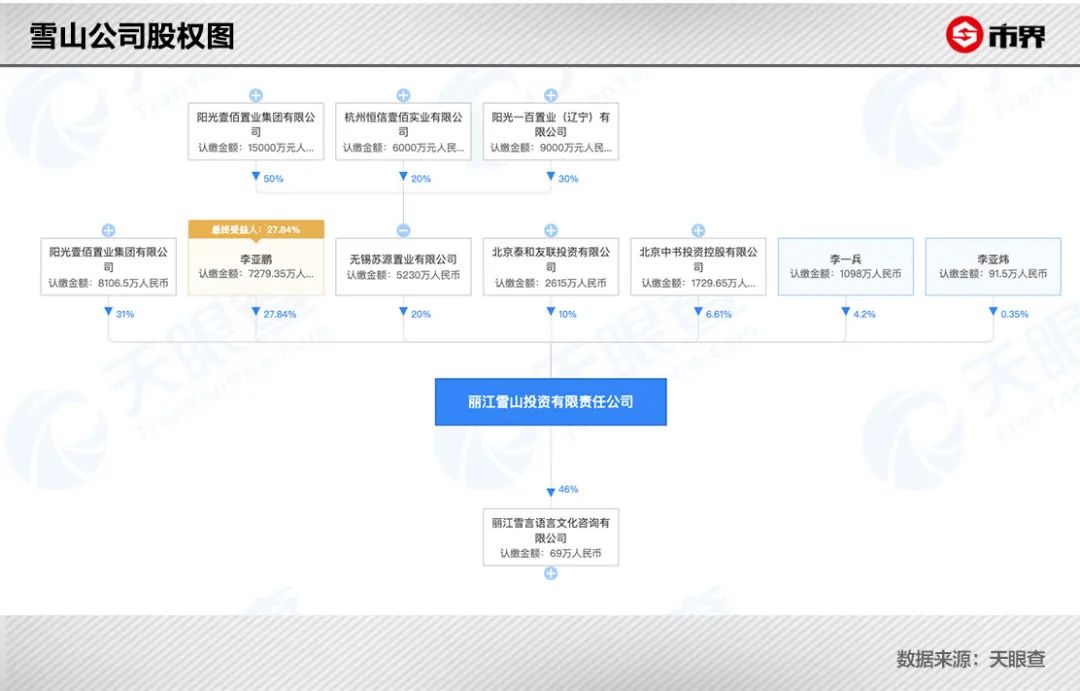The height and width of the screenshot is (691, 1080).
Task: Expand shareholders above 阳光壹佰置业集团 (15000万元) node
Action: [x=256, y=95]
